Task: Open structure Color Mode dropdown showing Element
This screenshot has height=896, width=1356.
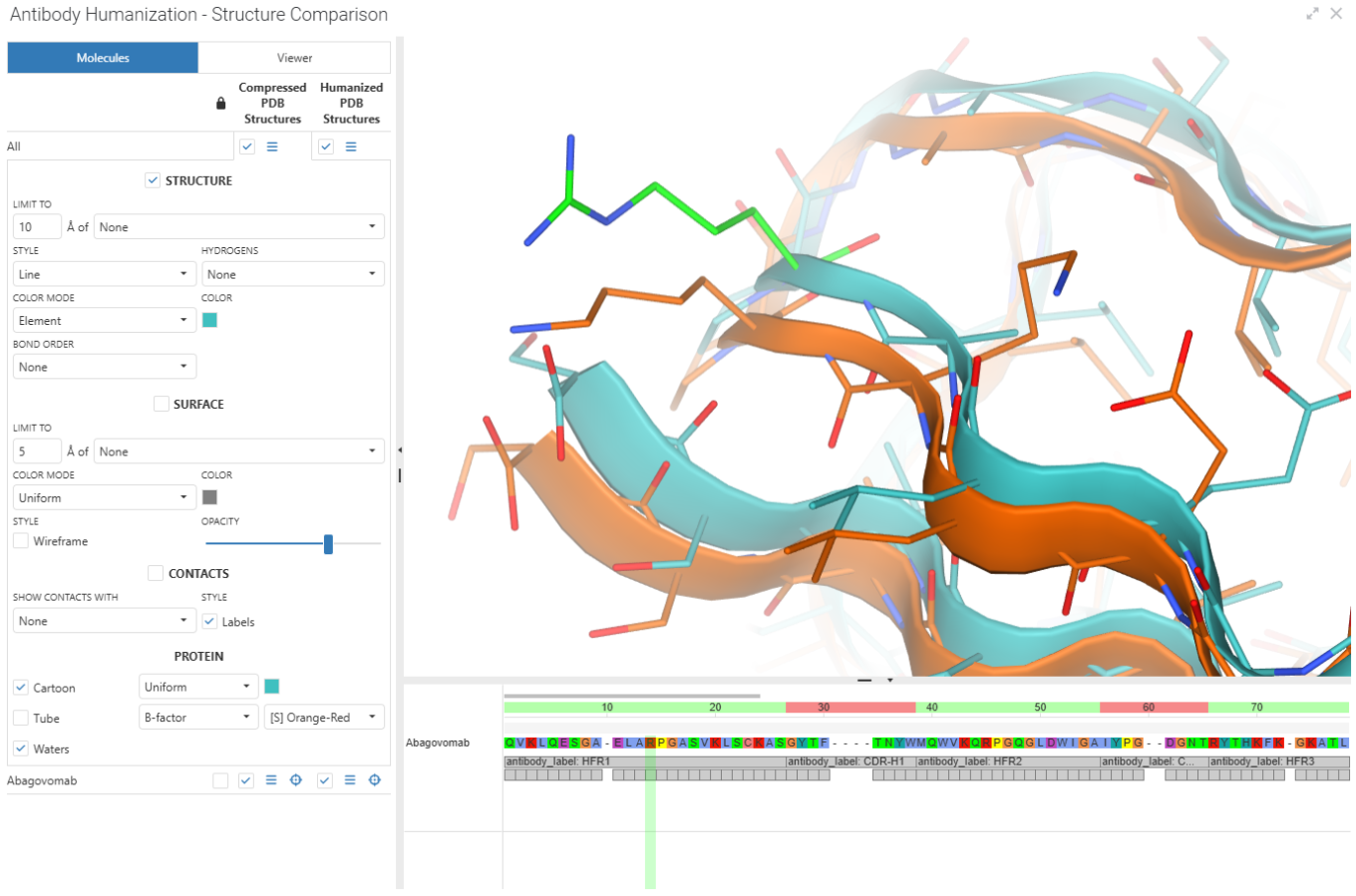Action: (x=105, y=320)
